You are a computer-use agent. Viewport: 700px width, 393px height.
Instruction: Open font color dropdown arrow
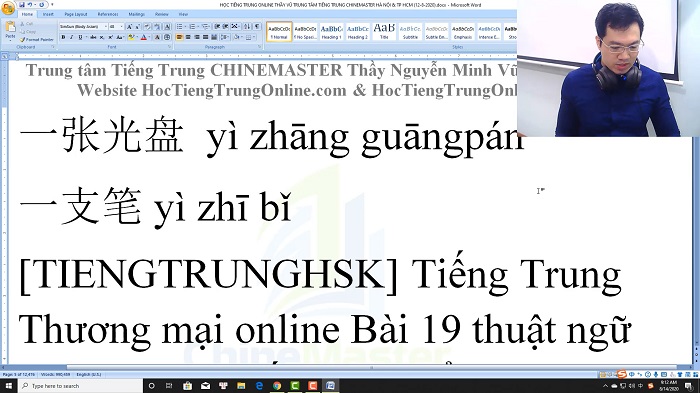tap(149, 37)
